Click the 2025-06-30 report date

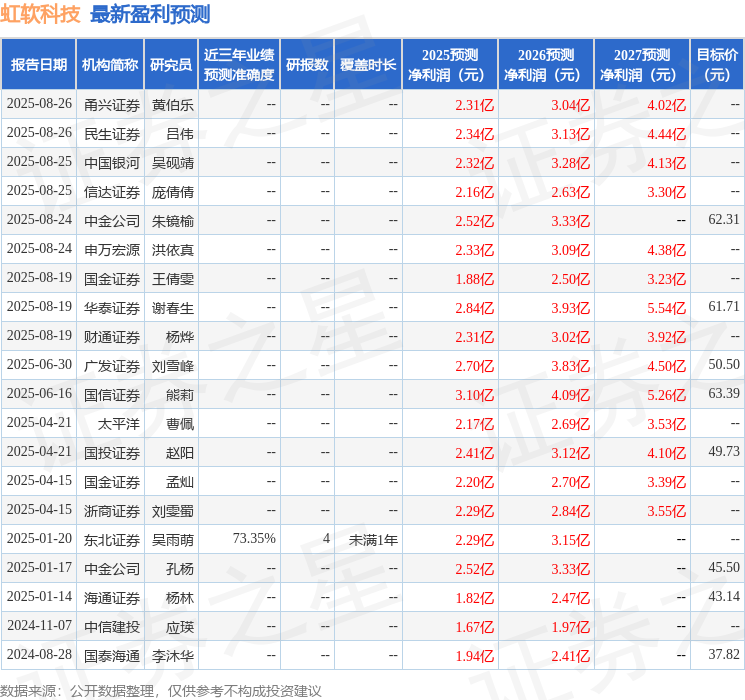click(39, 364)
